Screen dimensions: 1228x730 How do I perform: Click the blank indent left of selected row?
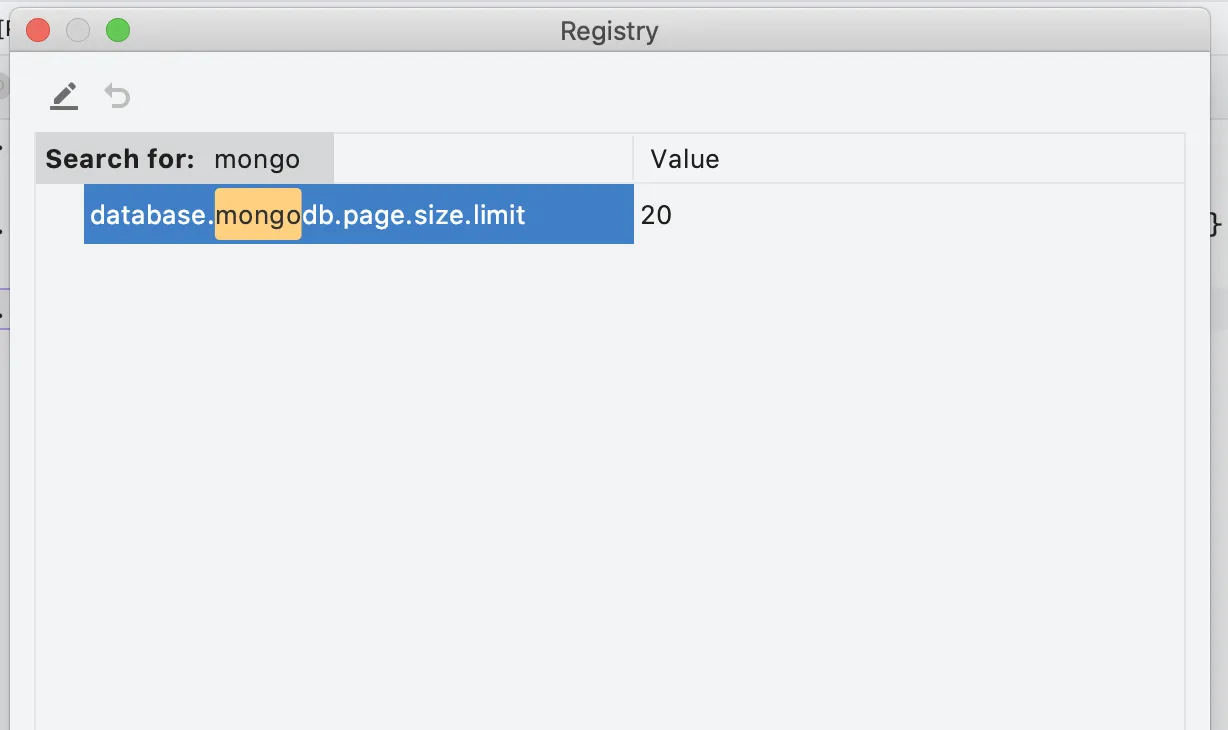(x=60, y=215)
